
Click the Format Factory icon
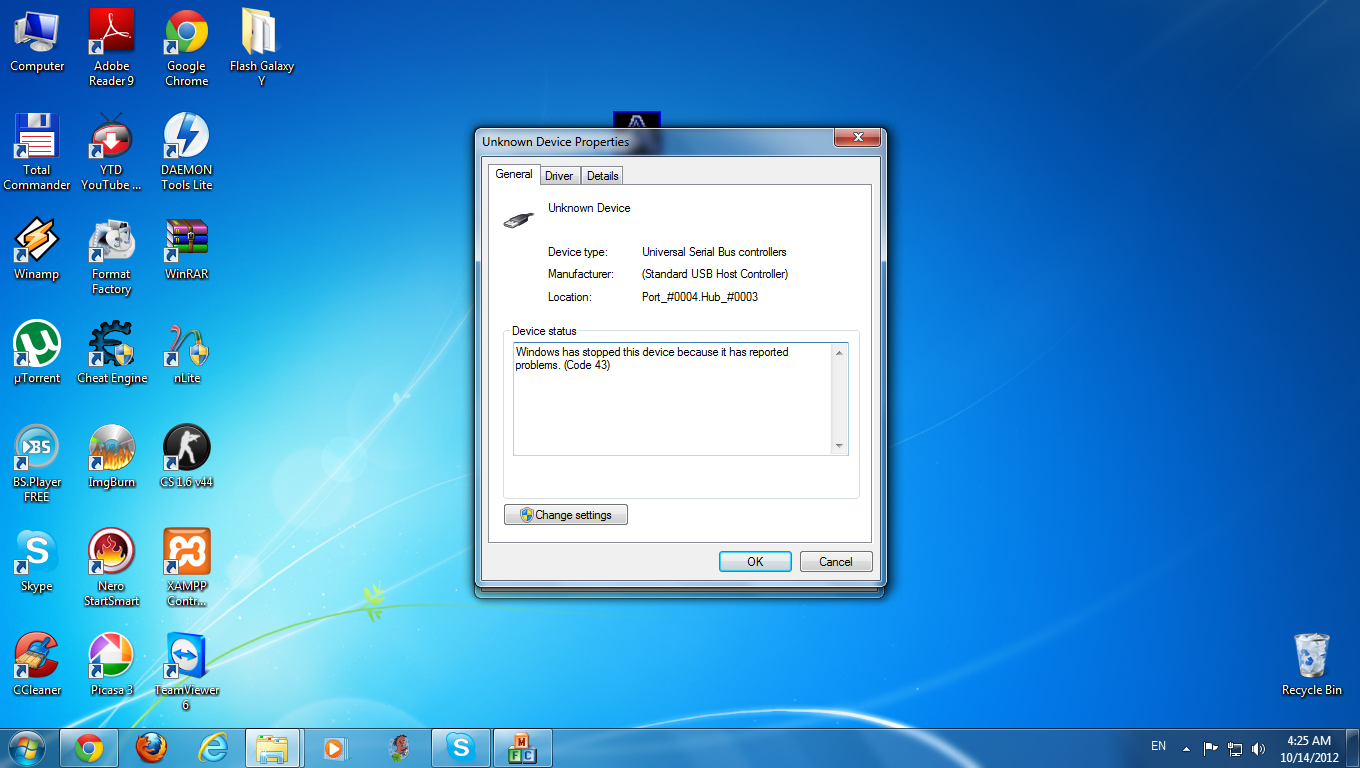(112, 257)
